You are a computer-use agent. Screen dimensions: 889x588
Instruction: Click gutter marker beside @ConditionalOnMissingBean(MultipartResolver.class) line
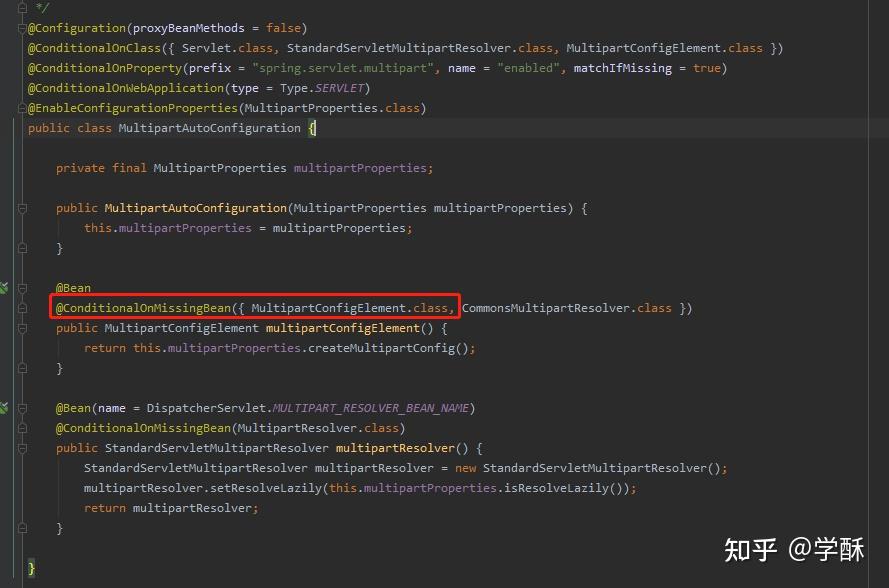pos(22,428)
